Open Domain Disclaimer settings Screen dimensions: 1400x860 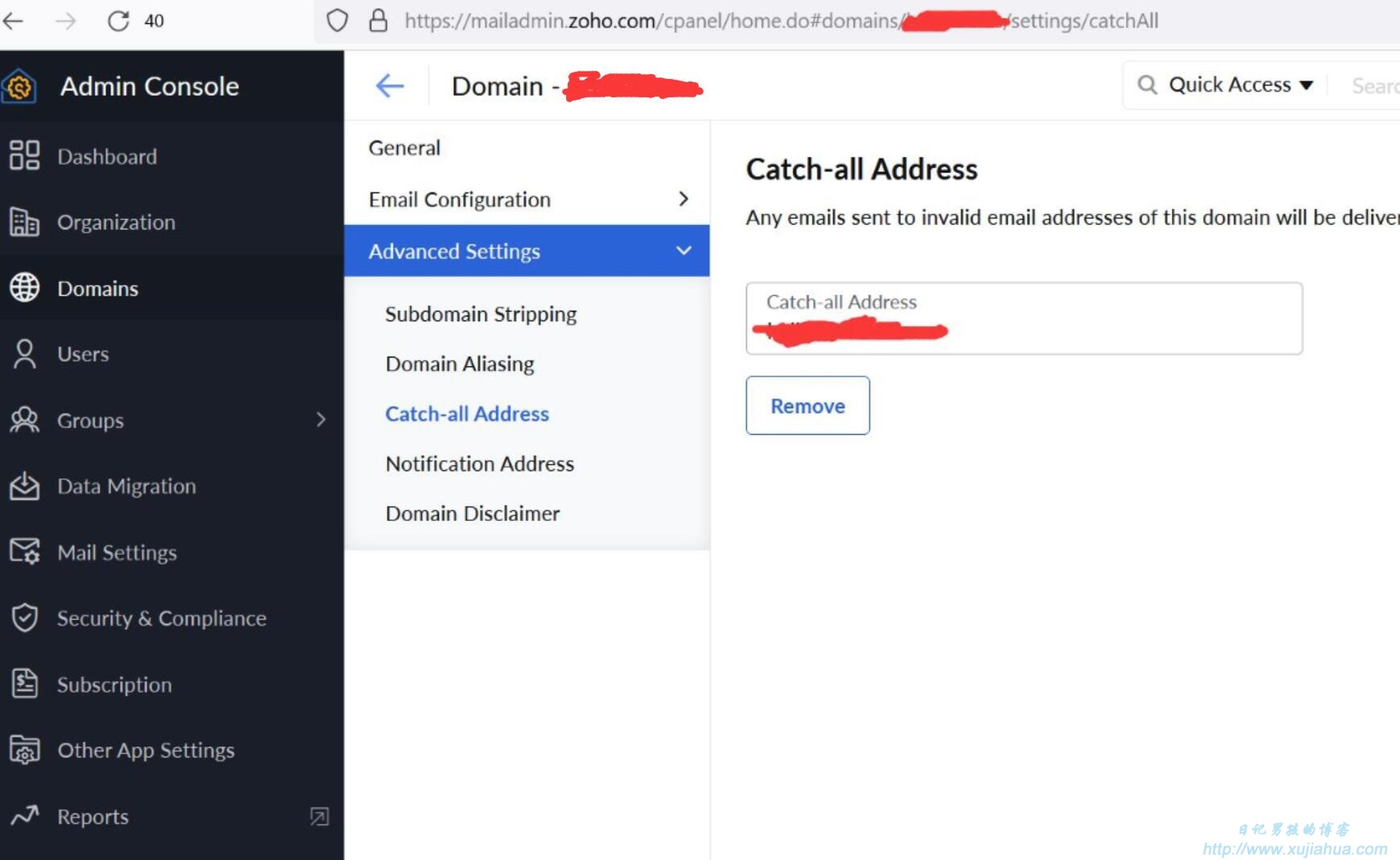[x=473, y=514]
